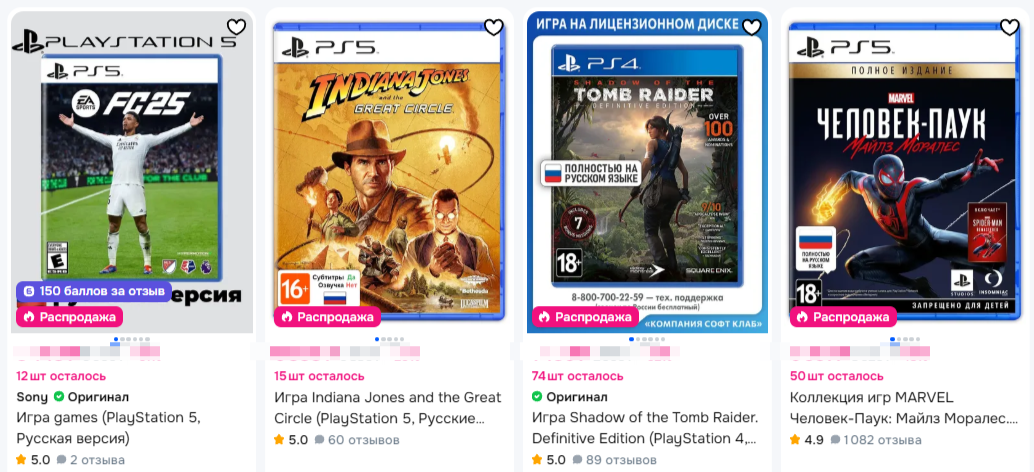The height and width of the screenshot is (472, 1034).
Task: Click Распродажа badge on Indiana Jones card
Action: (x=327, y=317)
